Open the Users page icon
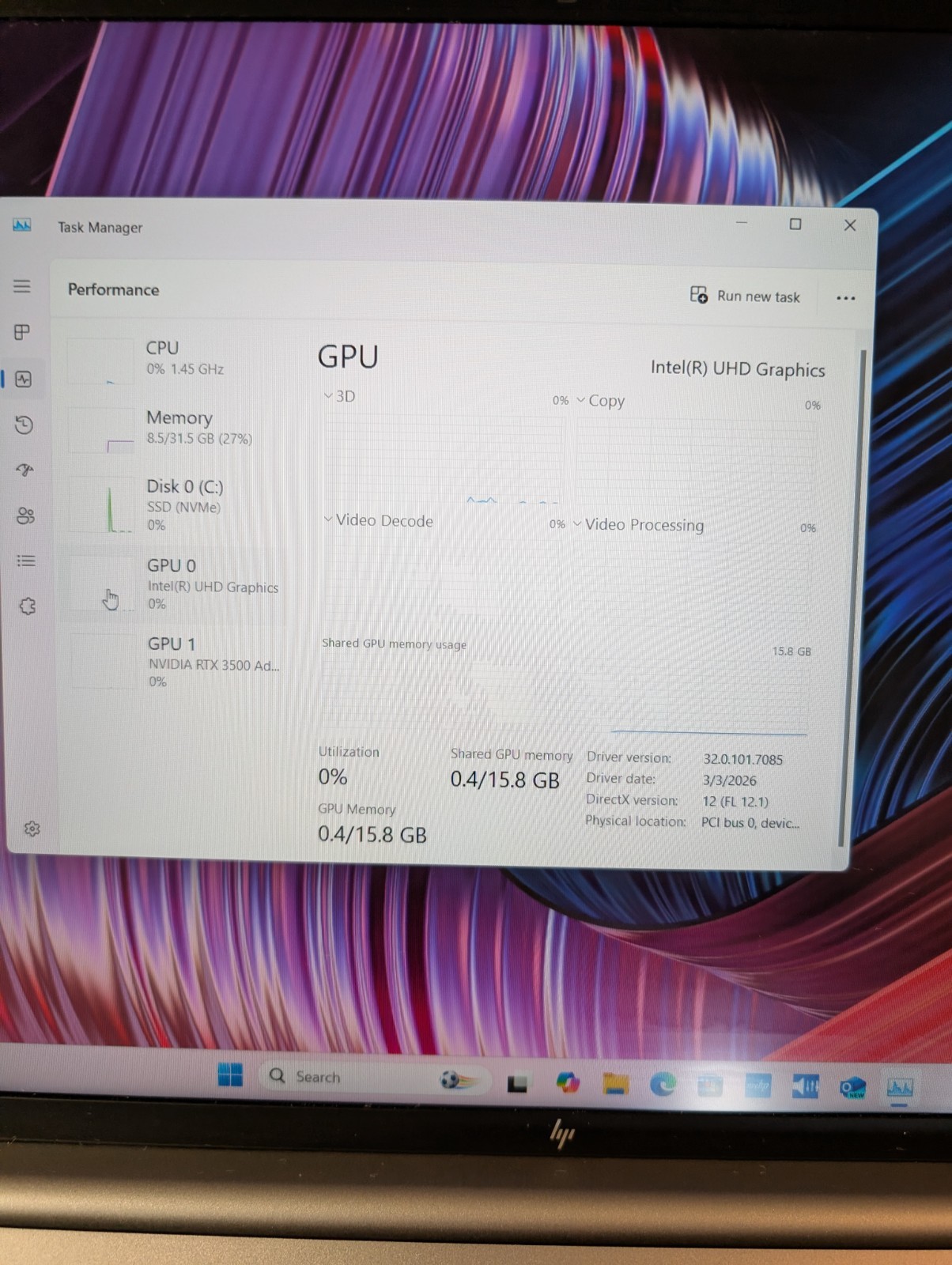This screenshot has height=1265, width=952. coord(26,515)
